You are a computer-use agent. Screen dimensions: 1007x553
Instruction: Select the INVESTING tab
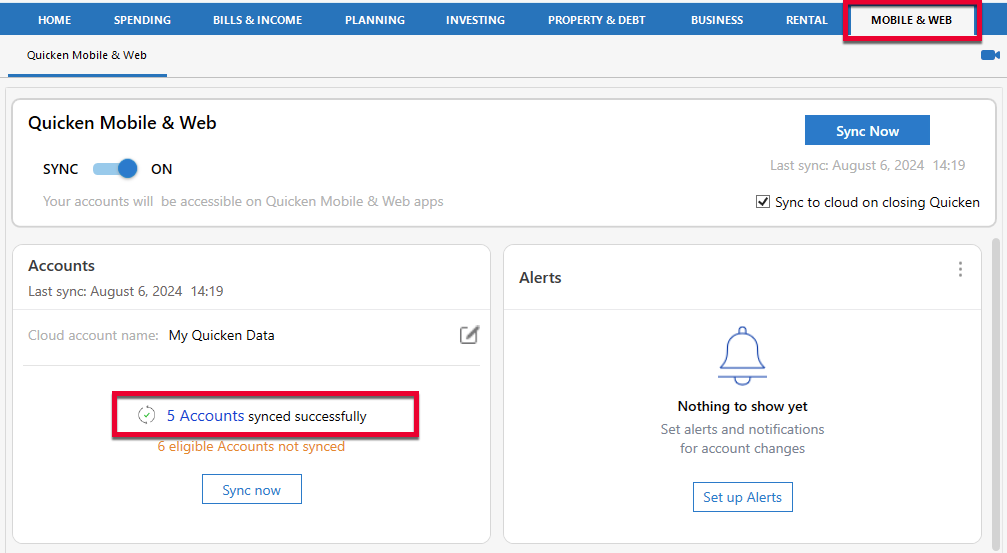pos(475,20)
